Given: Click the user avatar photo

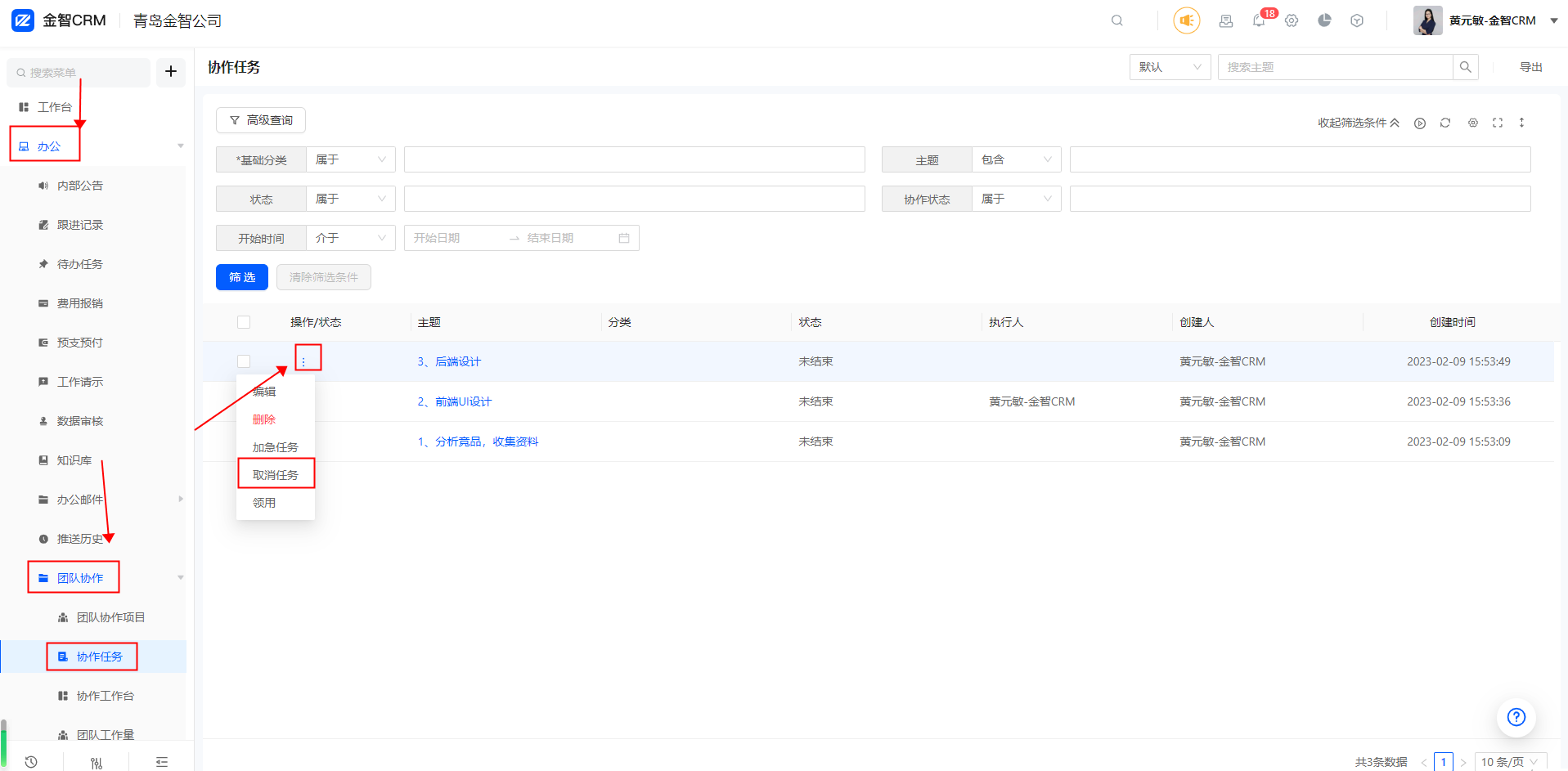Looking at the screenshot, I should click(x=1427, y=20).
